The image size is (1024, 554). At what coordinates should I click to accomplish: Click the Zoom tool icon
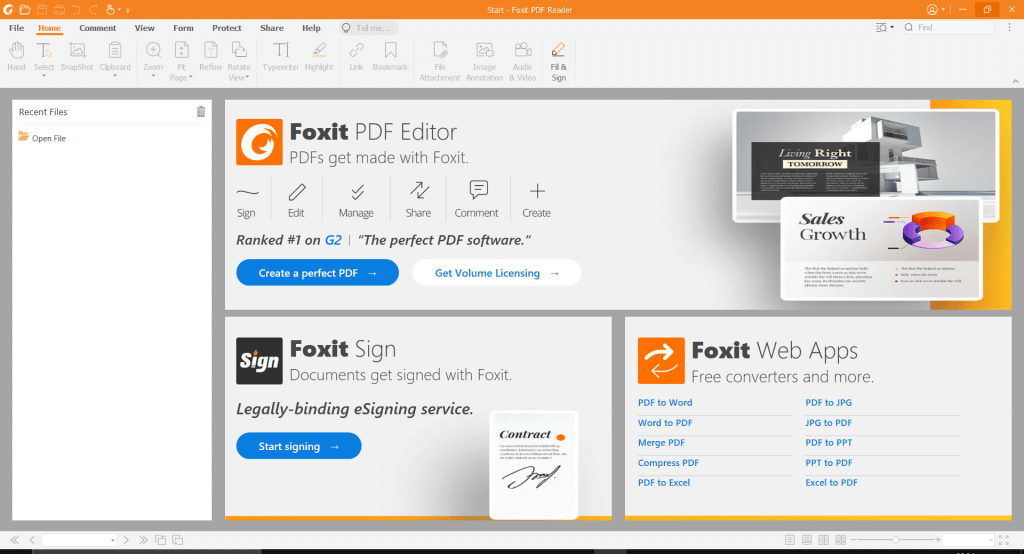coord(153,51)
